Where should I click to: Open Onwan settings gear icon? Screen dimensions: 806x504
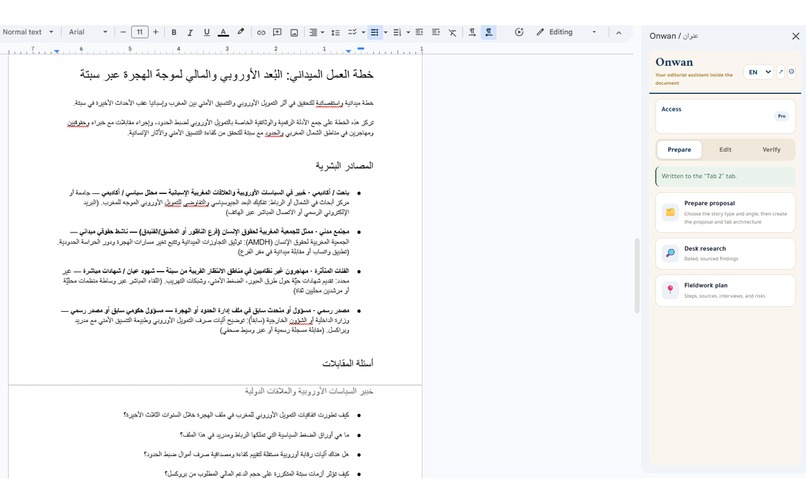[x=792, y=72]
